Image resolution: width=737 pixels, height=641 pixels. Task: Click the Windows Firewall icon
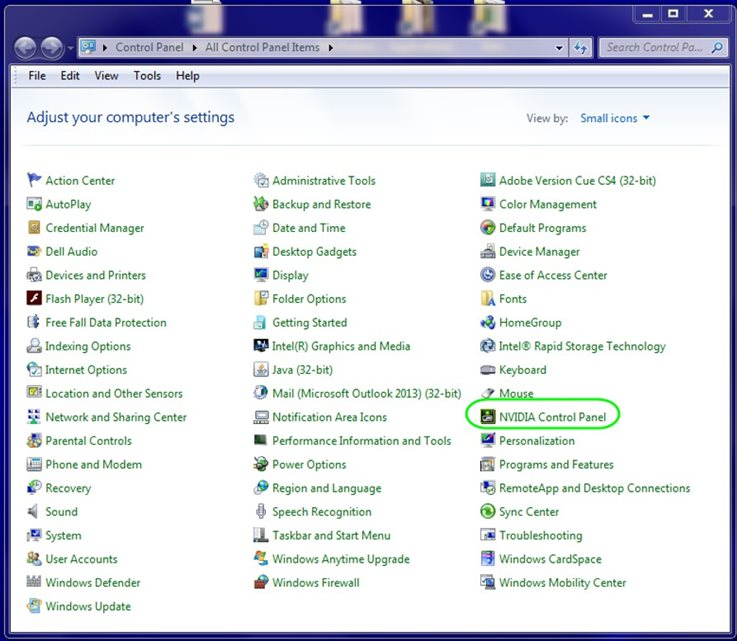tap(261, 582)
